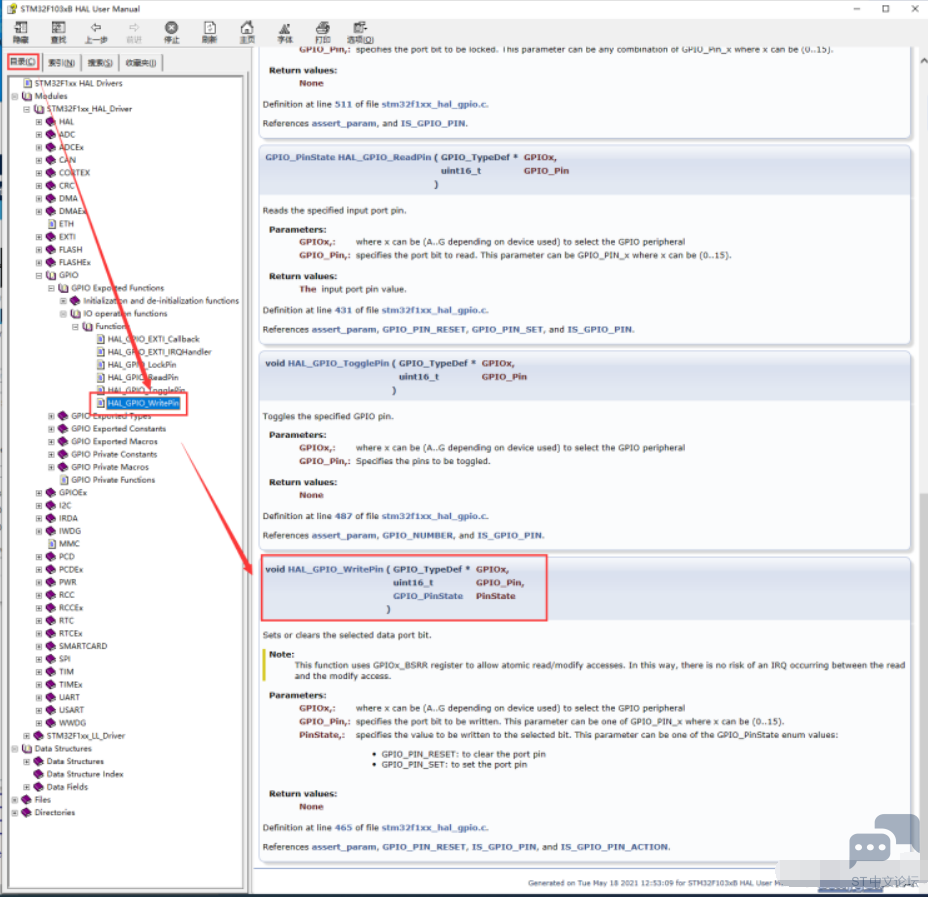Expand the GPIO Exported Constants node
Viewport: 928px width, 897px height.
coord(51,429)
